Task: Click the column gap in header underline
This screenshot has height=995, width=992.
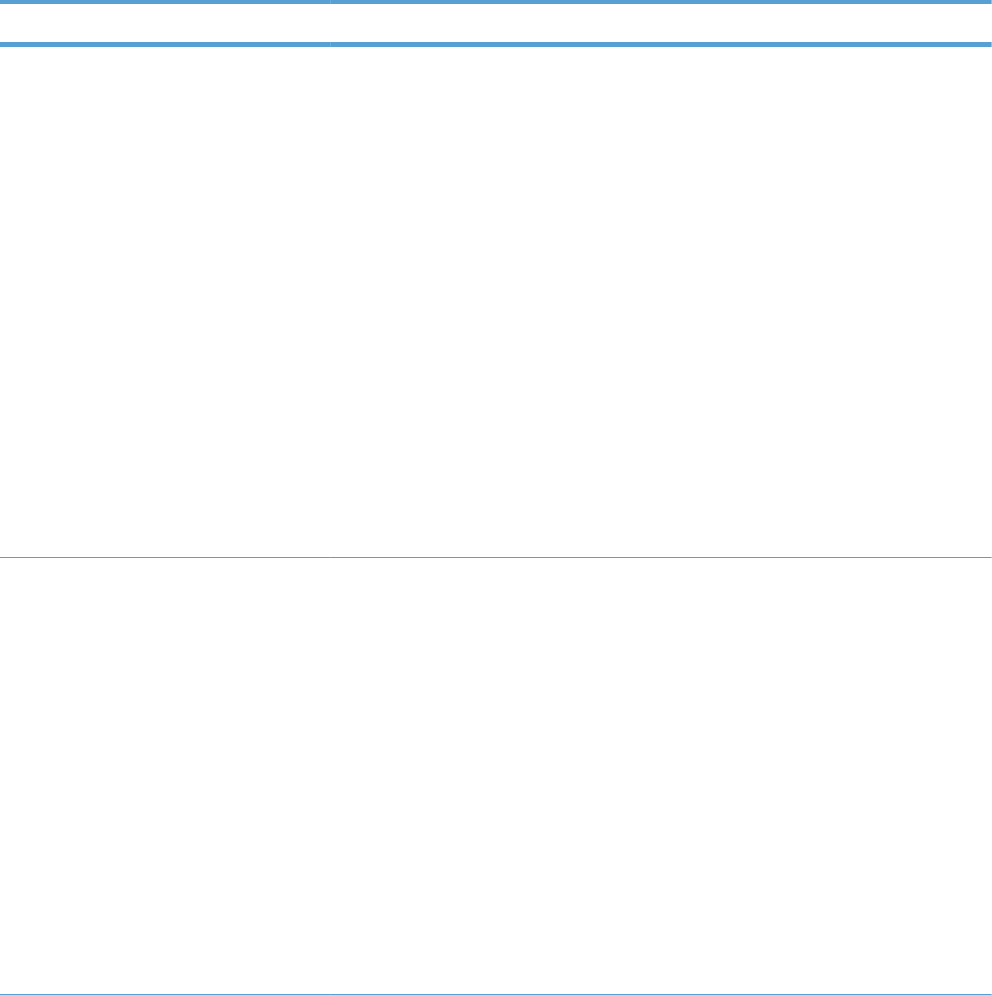Action: tap(329, 44)
